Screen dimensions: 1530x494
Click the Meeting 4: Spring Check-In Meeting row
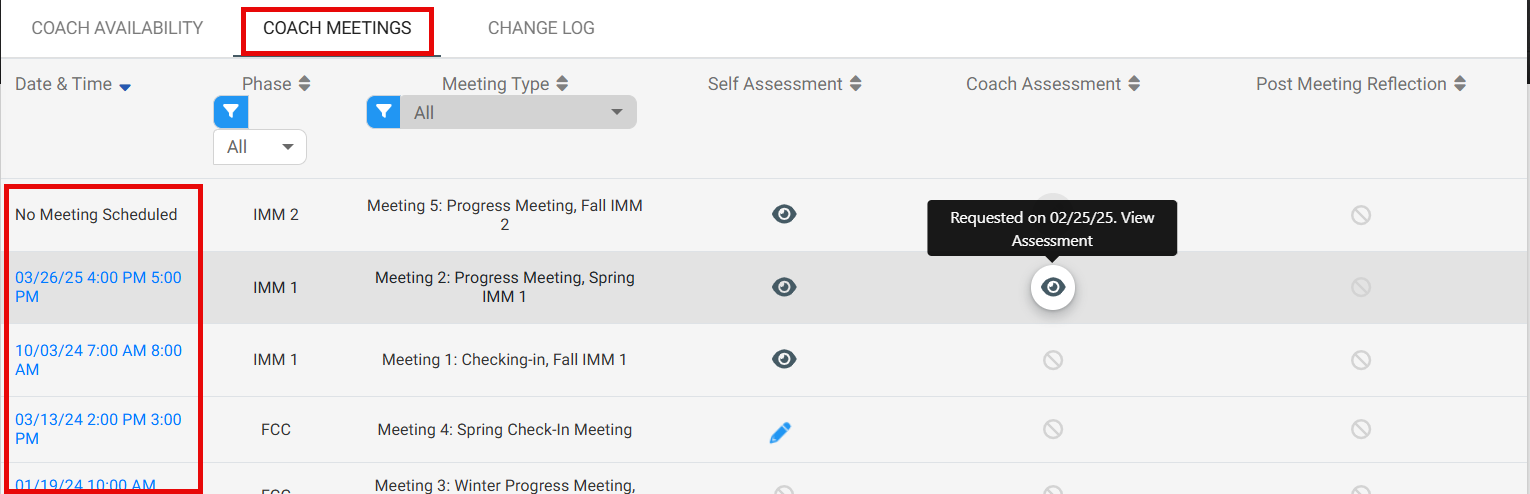[504, 430]
